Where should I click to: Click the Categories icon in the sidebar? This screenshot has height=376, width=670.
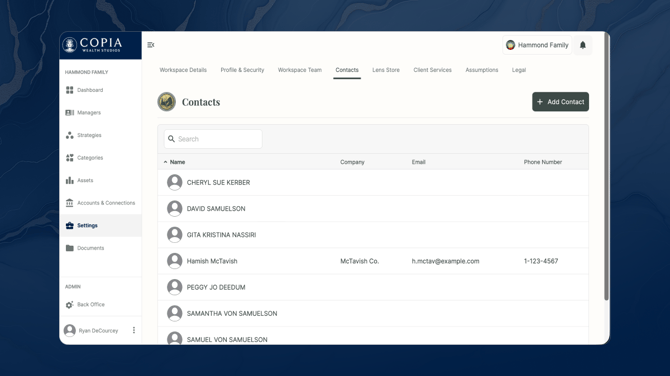[x=70, y=158]
